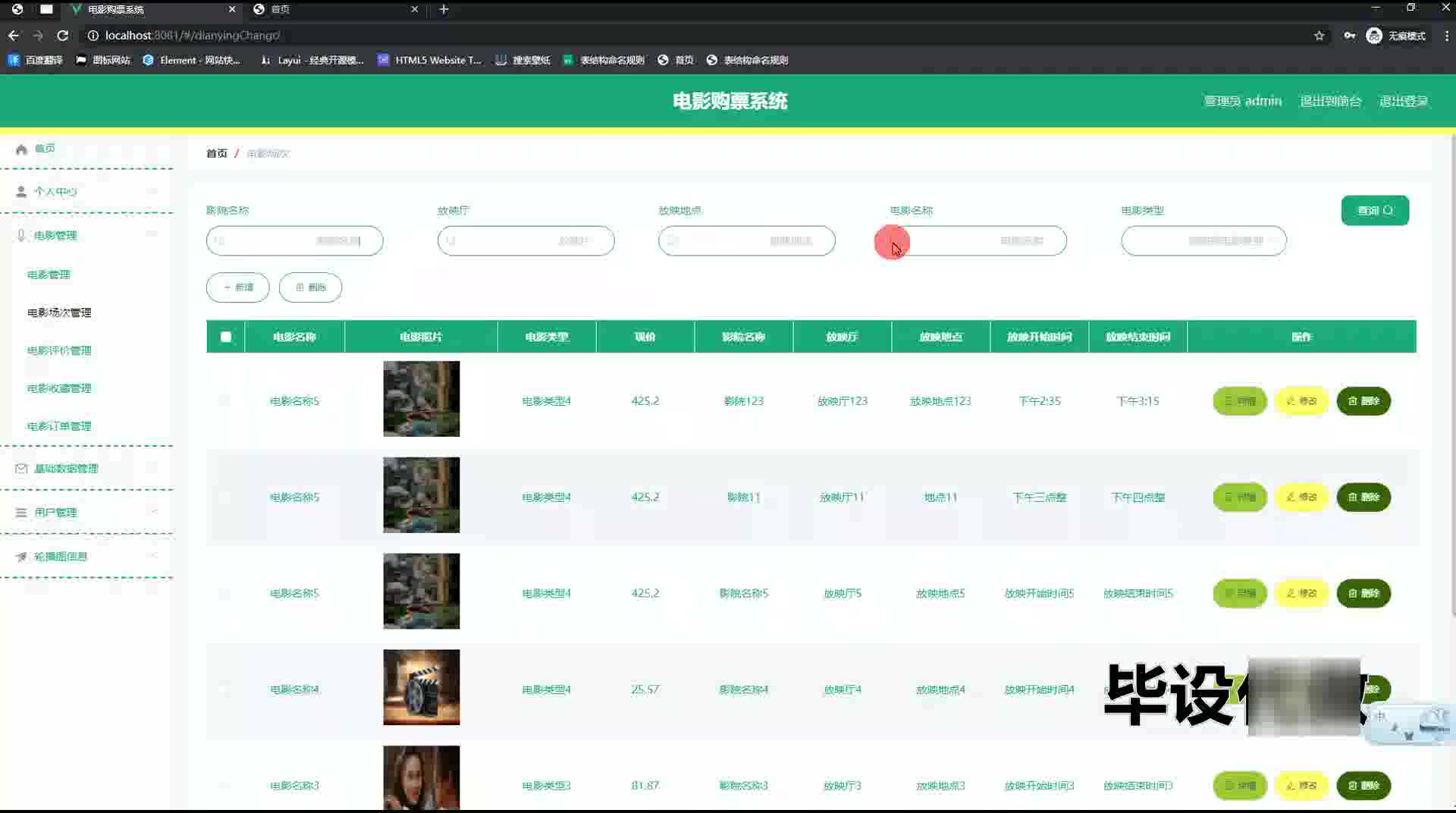
Task: Focus the 影院名称 search field
Action: pyautogui.click(x=294, y=241)
